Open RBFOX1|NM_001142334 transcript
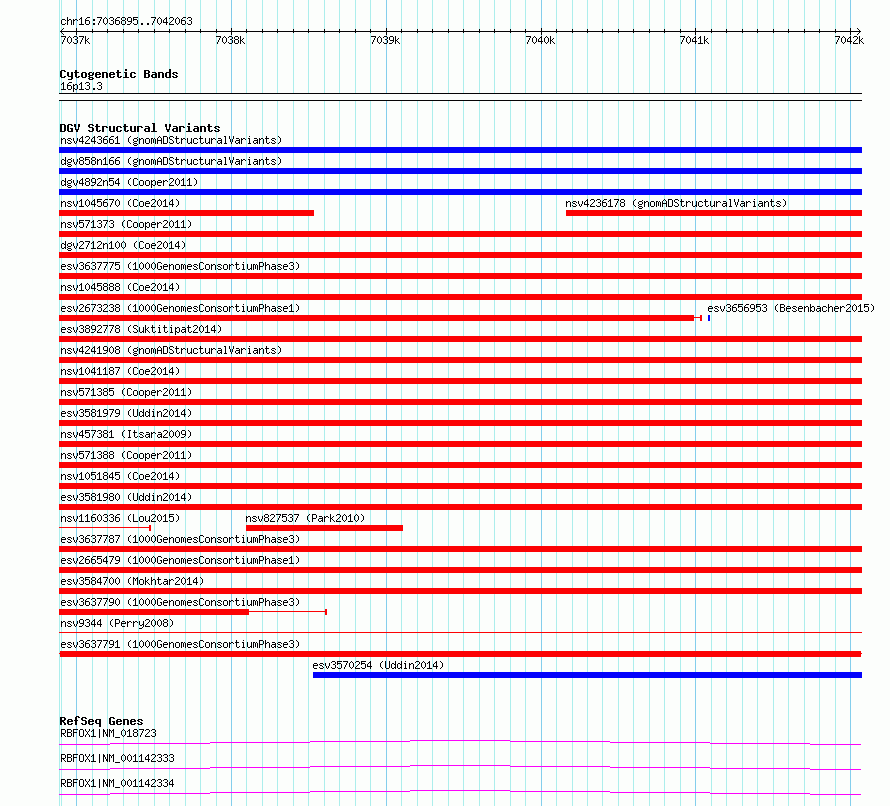The height and width of the screenshot is (806, 890). (x=117, y=783)
